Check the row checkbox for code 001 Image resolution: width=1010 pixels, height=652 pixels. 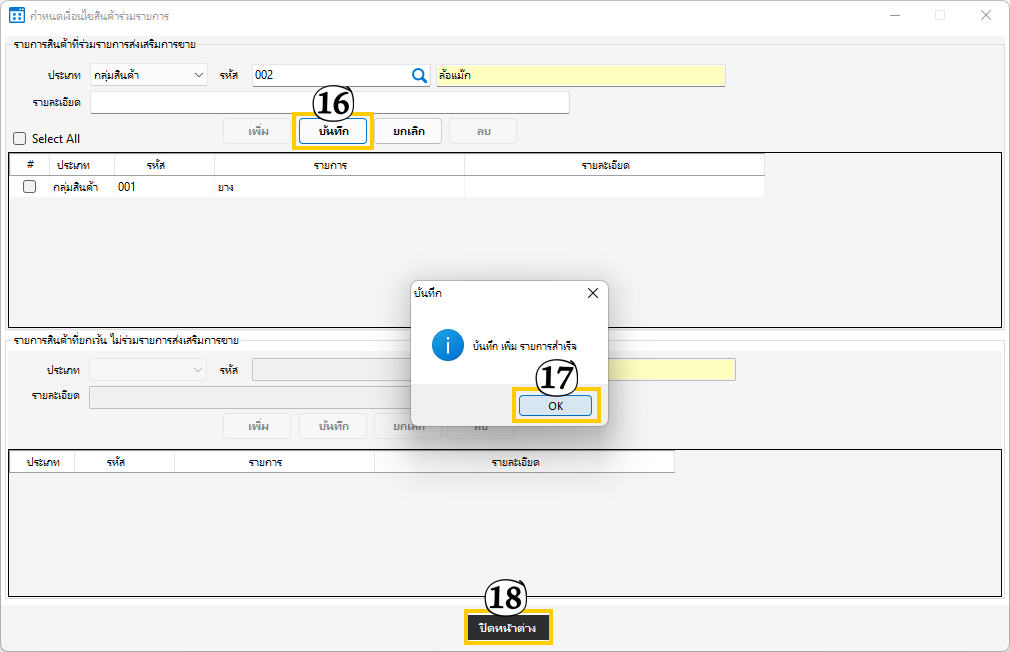pyautogui.click(x=30, y=187)
